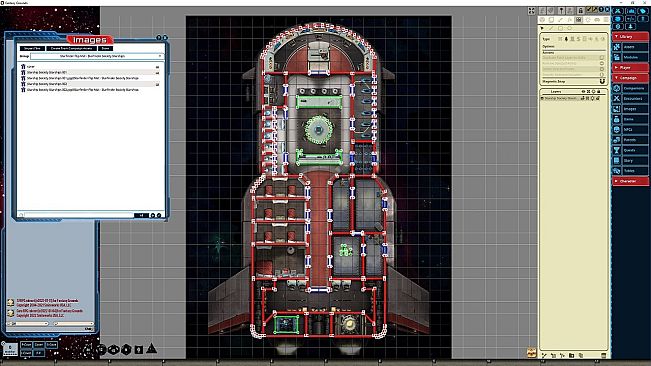Toggle the first Line of Sight option checkbox
Screen dimensions: 651x366
602,58
